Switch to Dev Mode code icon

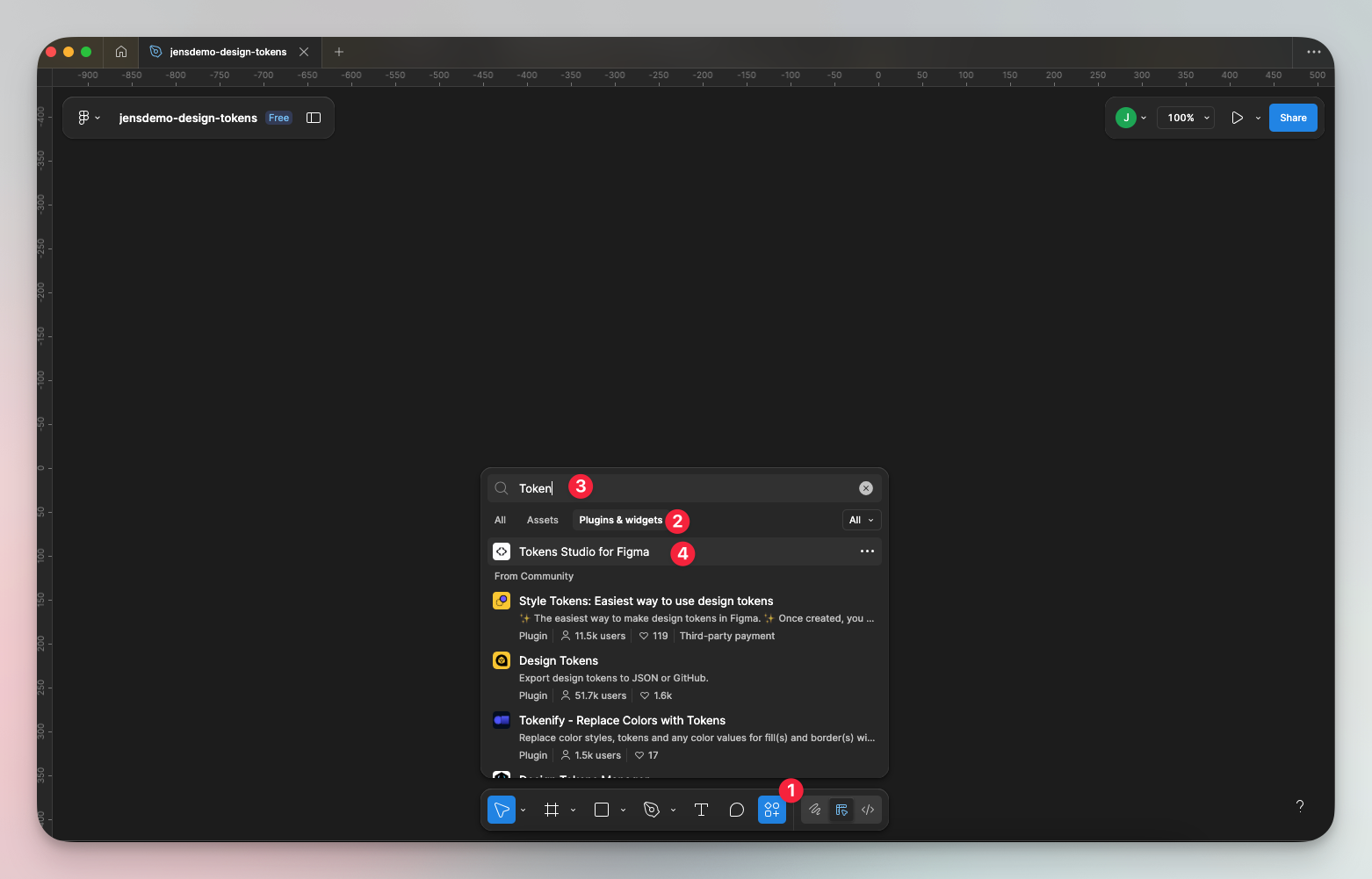click(868, 810)
